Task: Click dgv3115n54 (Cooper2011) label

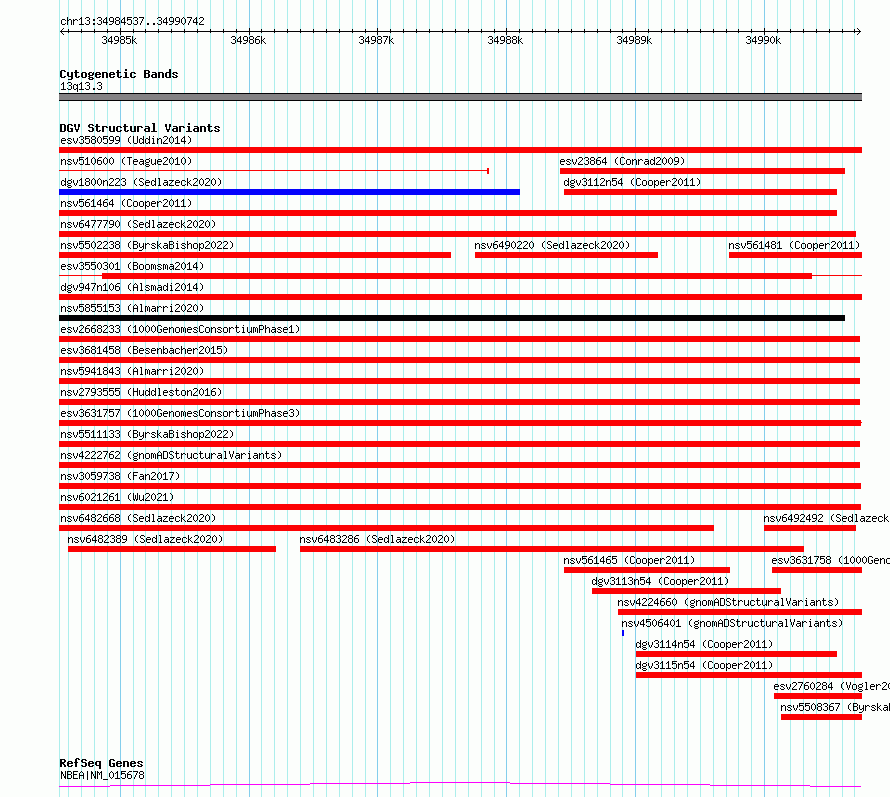Action: pos(704,665)
